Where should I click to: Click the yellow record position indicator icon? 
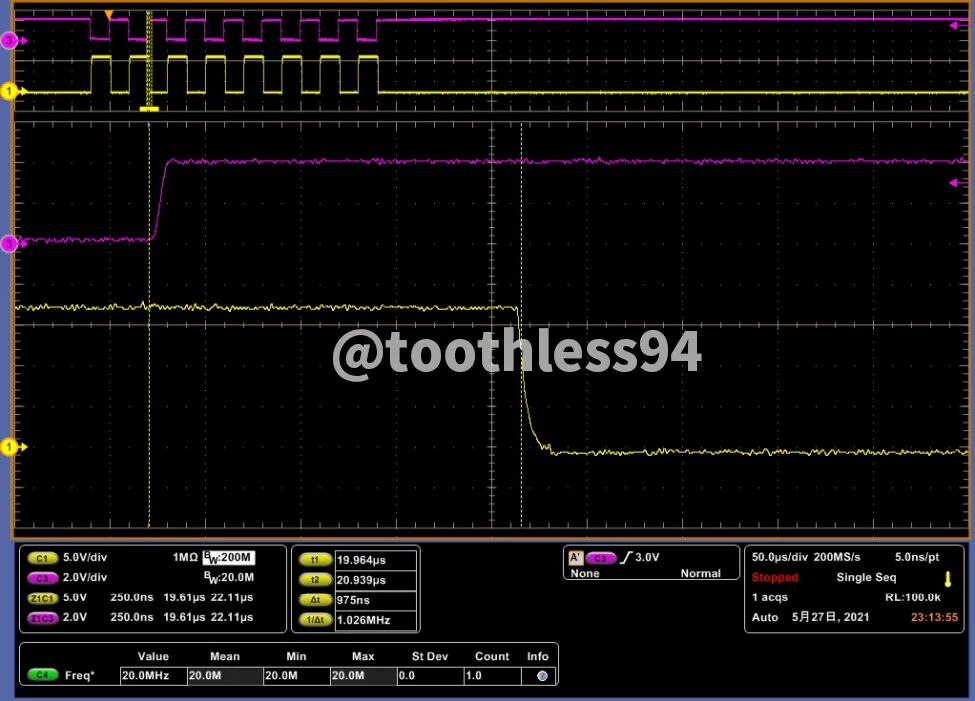(948, 580)
